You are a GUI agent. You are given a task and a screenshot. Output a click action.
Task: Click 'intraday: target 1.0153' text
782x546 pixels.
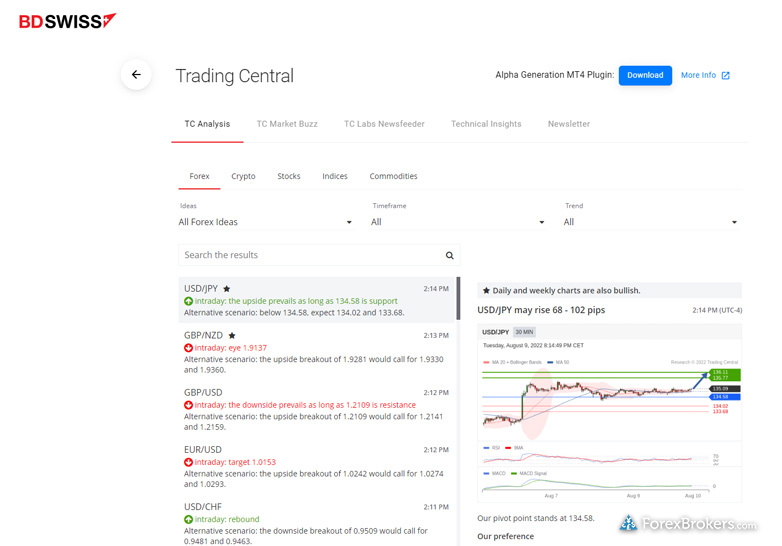pyautogui.click(x=235, y=462)
